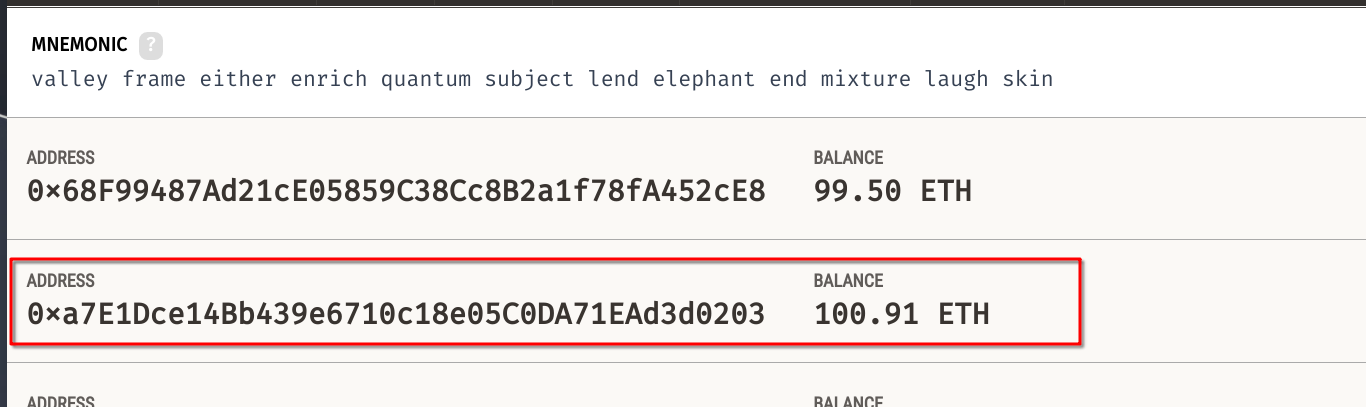Viewport: 1366px width, 407px height.
Task: Select the address starting with 0×a7E1Dce1
Action: coord(396,314)
